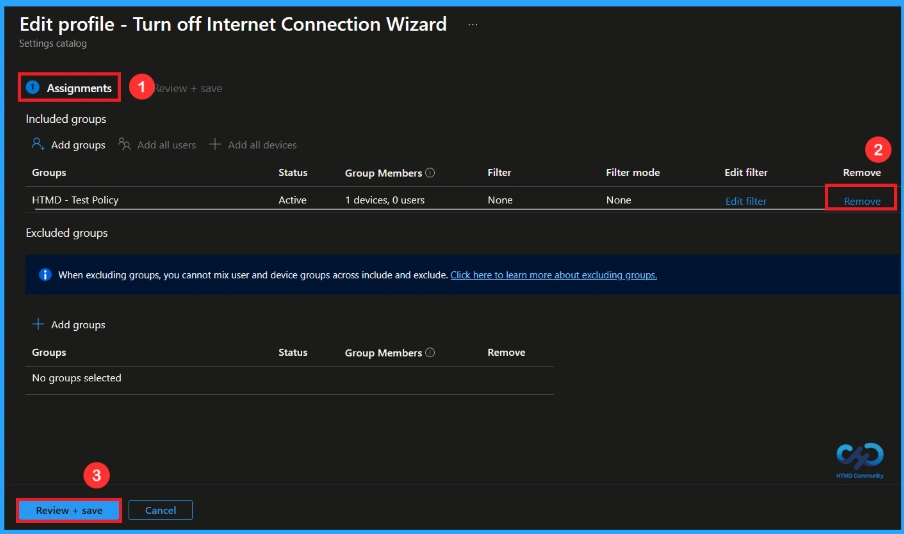Remove HTMD - Test Policy group
The width and height of the screenshot is (904, 534).
[x=862, y=201]
